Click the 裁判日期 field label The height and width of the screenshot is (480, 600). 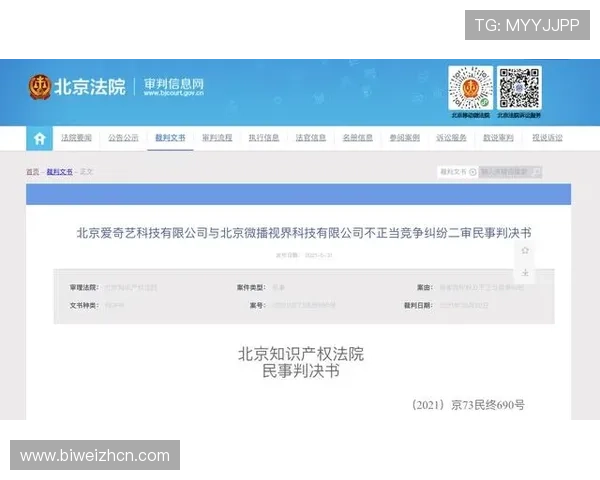tap(419, 305)
